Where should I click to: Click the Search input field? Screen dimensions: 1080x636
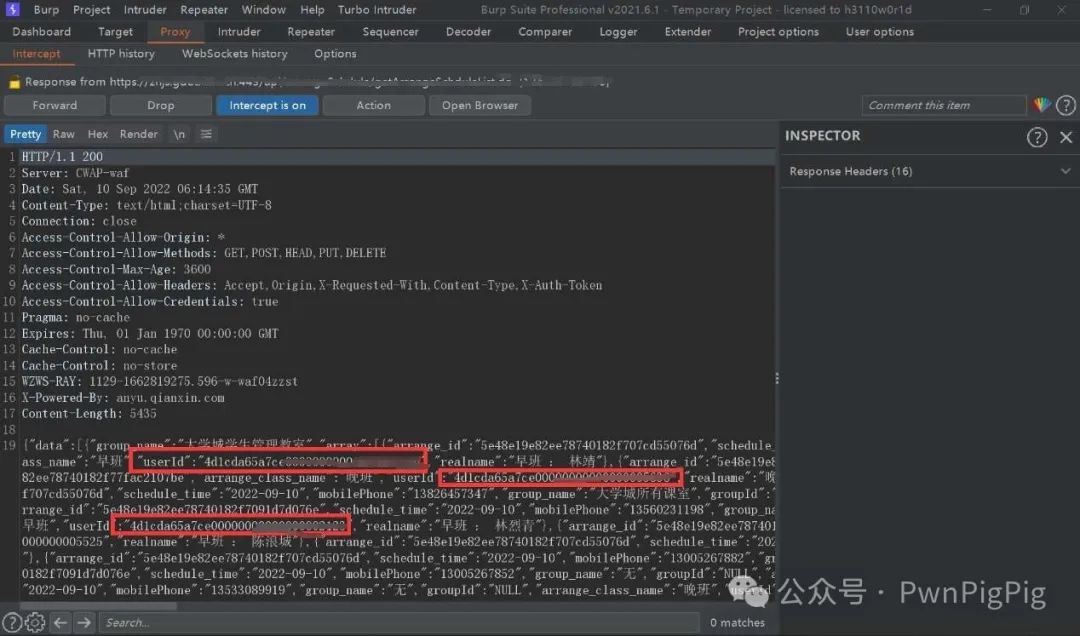point(399,622)
